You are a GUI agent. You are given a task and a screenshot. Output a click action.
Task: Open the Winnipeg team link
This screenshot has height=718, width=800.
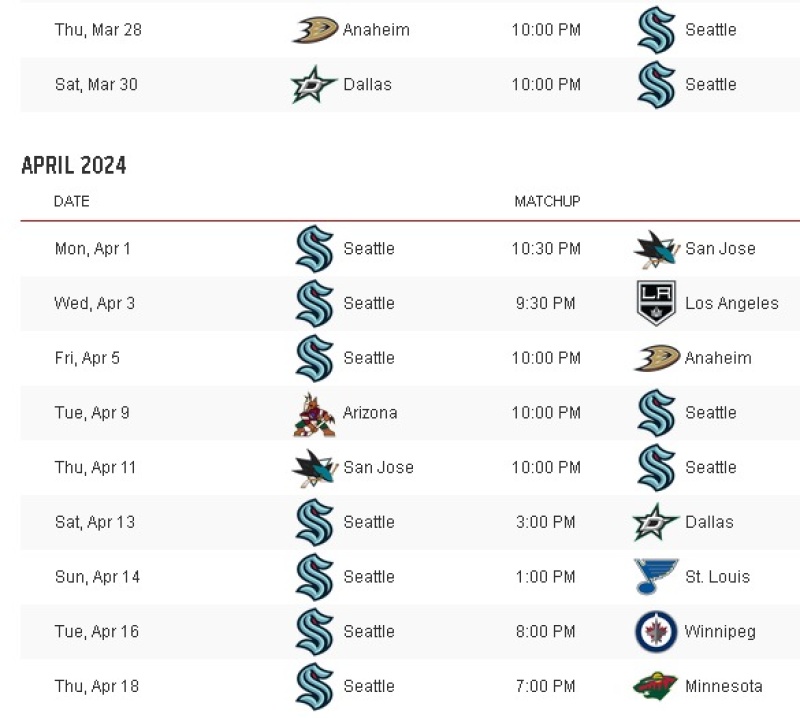click(720, 632)
